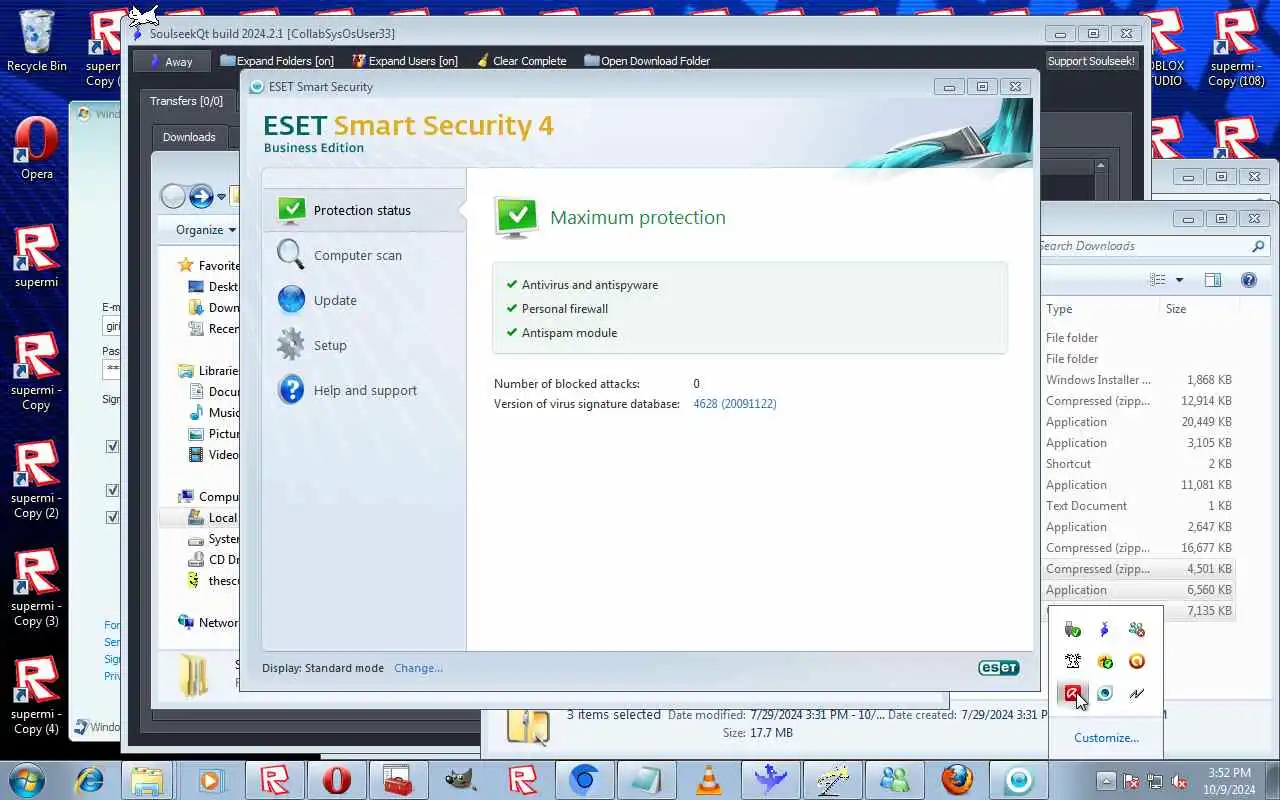The width and height of the screenshot is (1280, 800).
Task: Click the Safely Remove Hardware tray icon
Action: pos(1072,629)
